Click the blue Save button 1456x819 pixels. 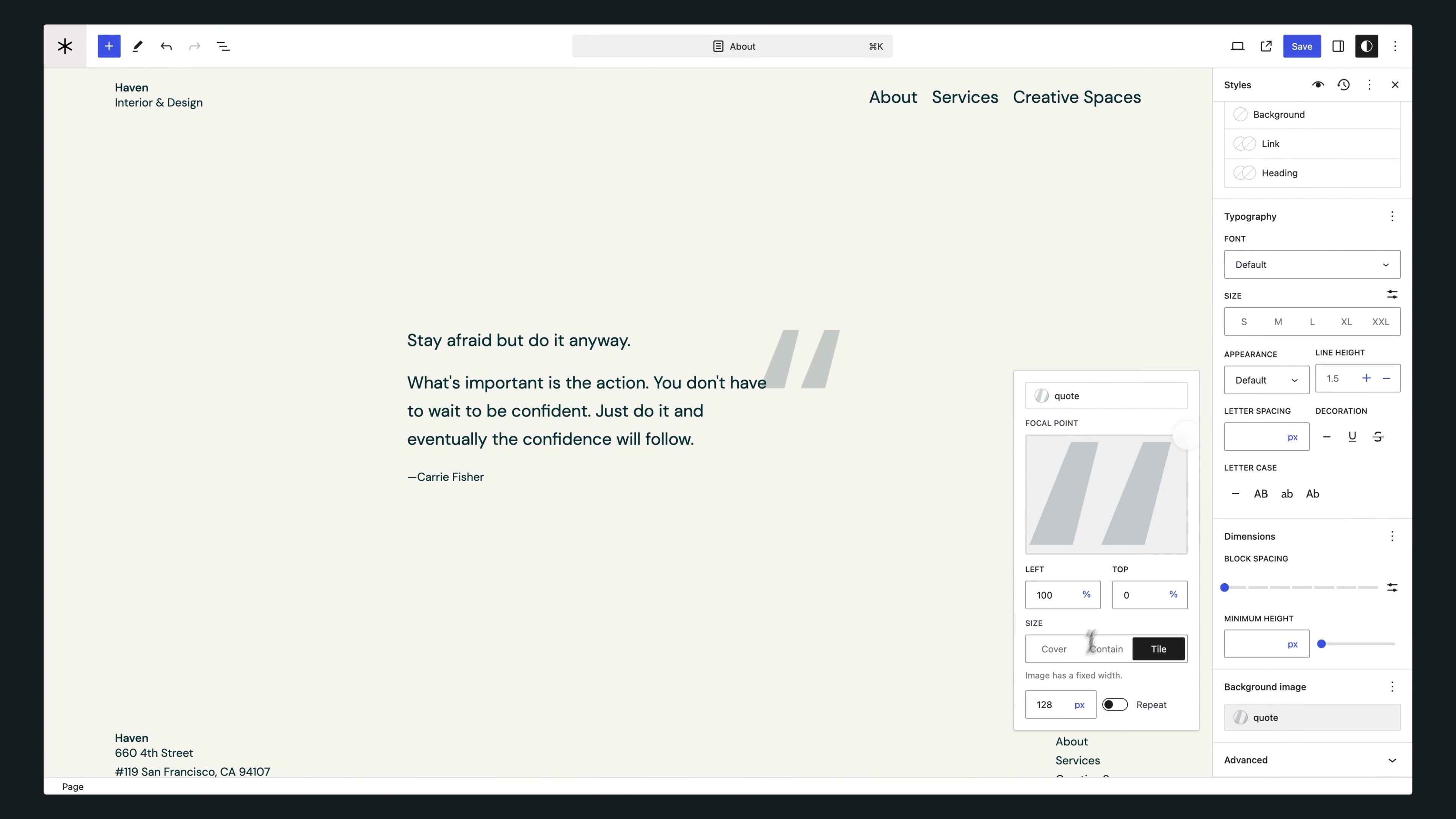(1301, 46)
